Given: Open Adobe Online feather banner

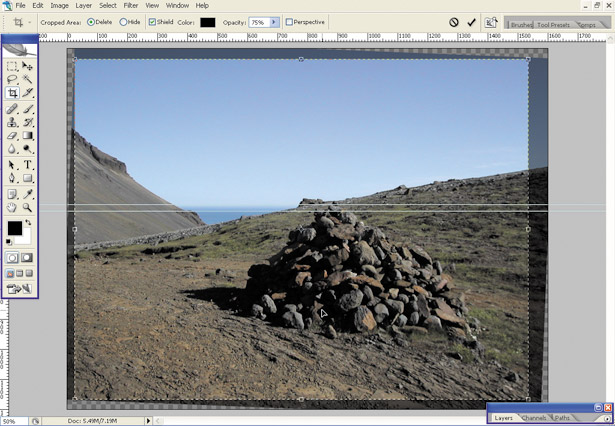Looking at the screenshot, I should point(20,50).
